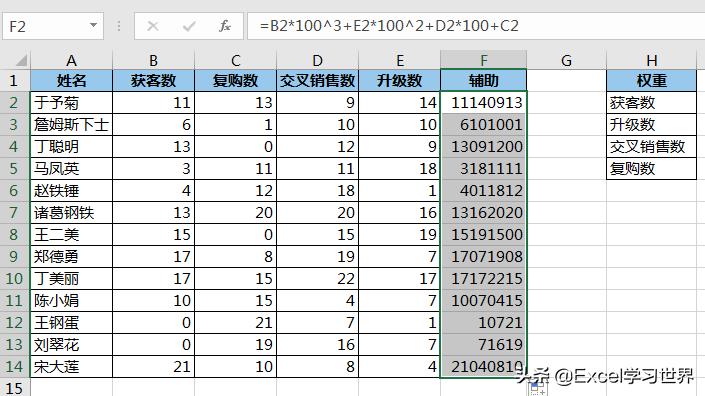This screenshot has width=705, height=396.
Task: Select name cell 刘翠花
Action: (71, 345)
